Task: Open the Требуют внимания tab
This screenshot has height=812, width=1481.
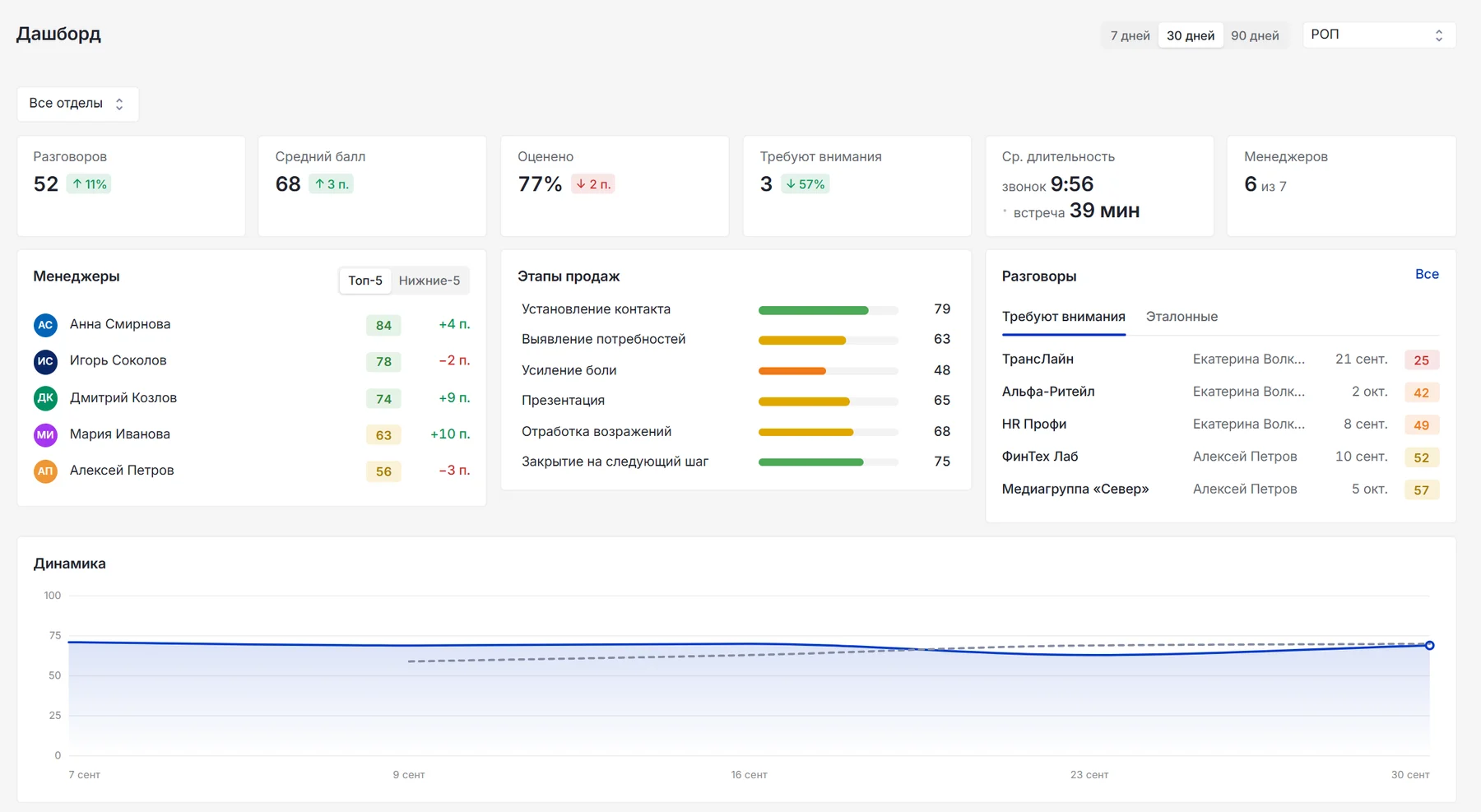Action: pos(1063,317)
